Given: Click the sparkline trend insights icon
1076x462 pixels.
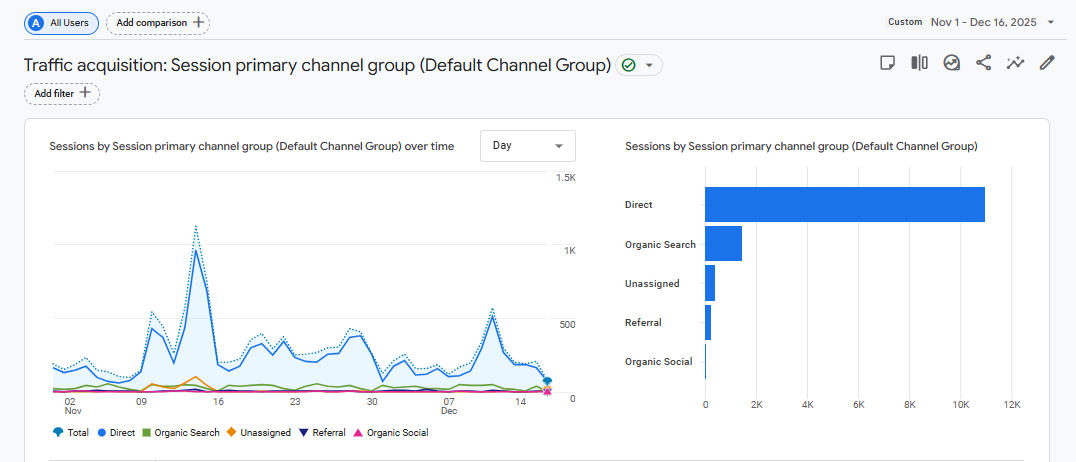Looking at the screenshot, I should pyautogui.click(x=1015, y=63).
